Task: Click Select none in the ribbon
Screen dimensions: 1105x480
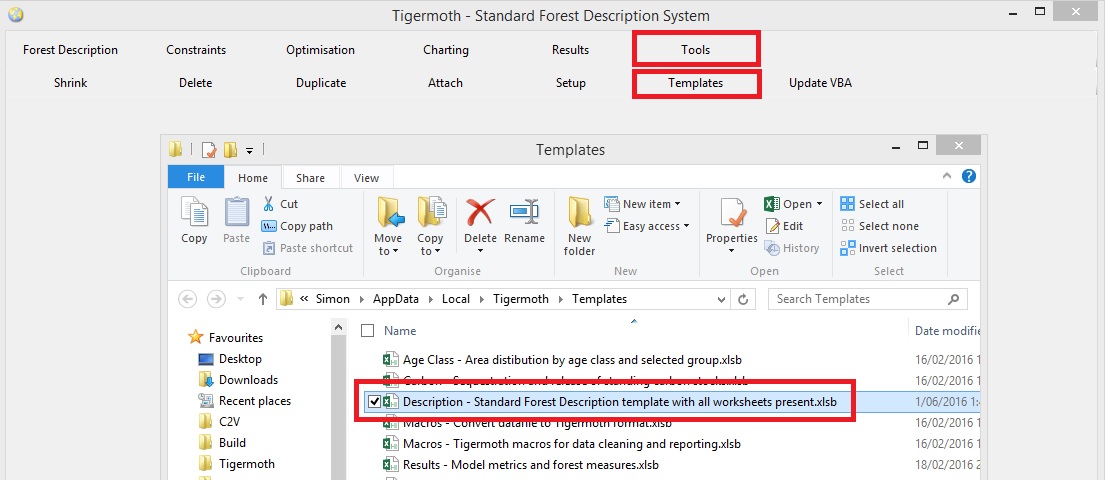Action: [x=879, y=226]
